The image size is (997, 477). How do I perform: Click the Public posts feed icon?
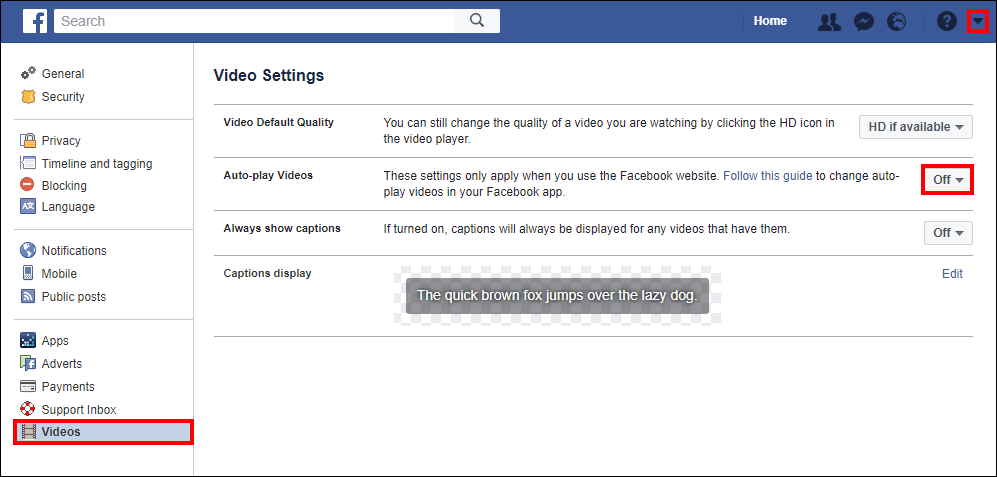[x=28, y=296]
